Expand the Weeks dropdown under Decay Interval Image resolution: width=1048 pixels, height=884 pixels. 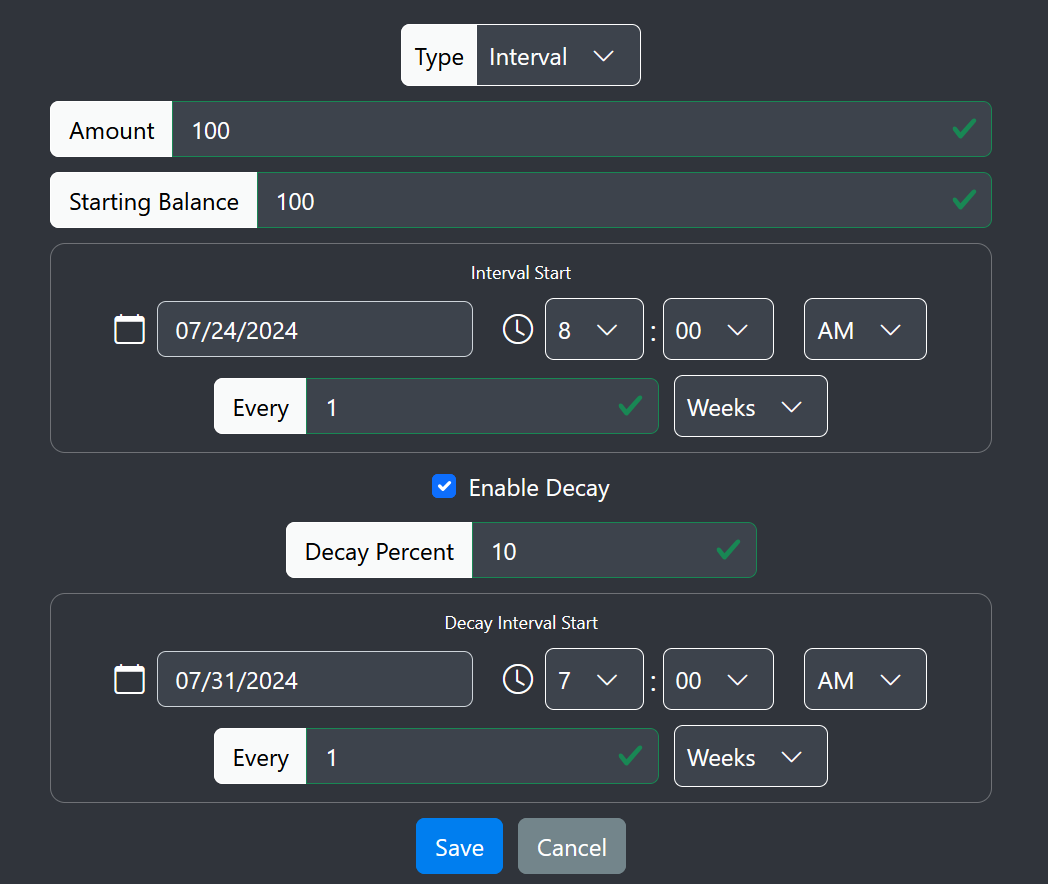click(x=750, y=756)
